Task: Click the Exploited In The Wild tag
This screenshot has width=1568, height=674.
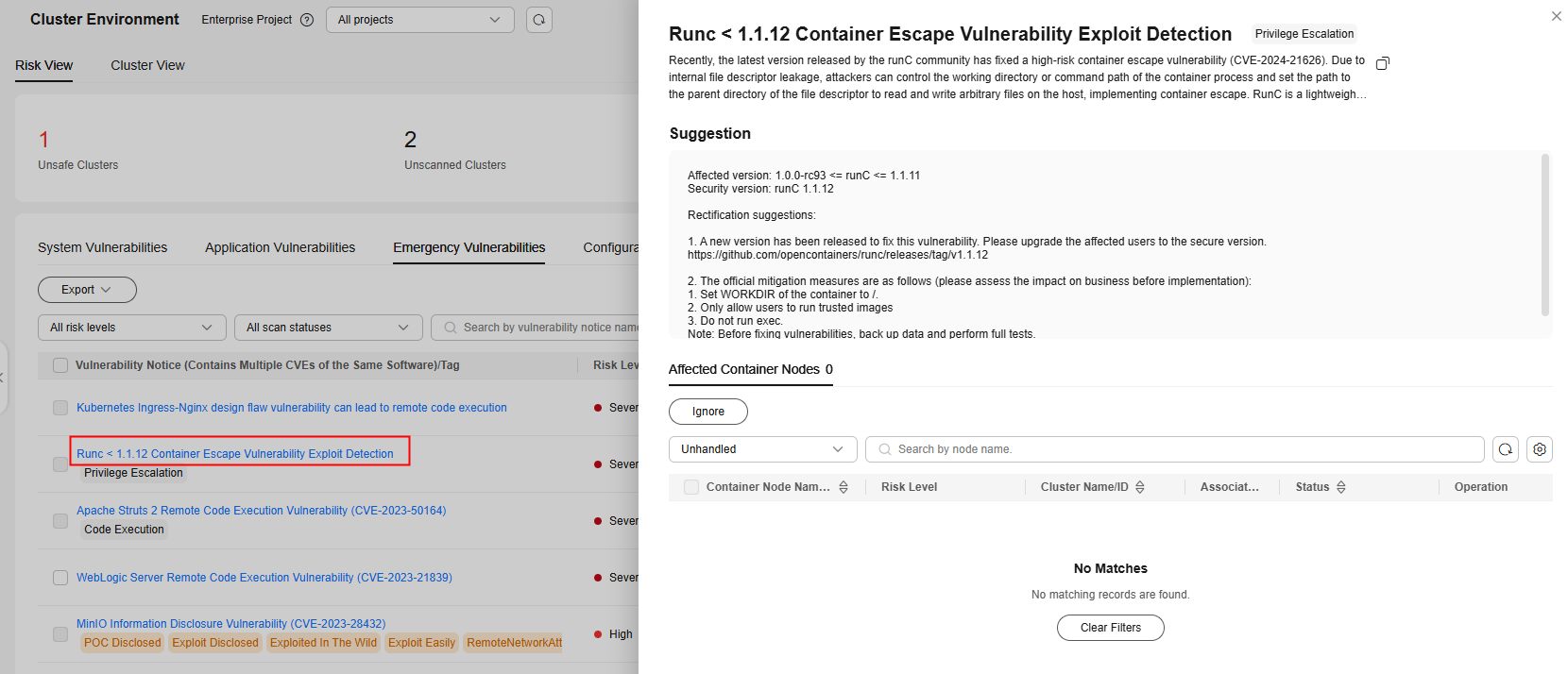Action: coord(323,643)
